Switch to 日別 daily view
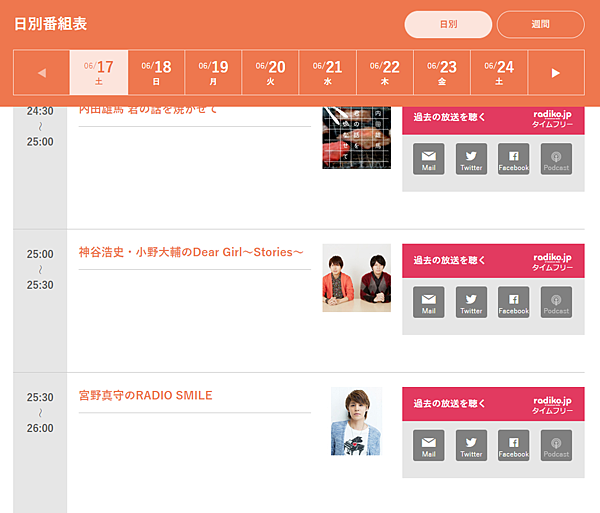The image size is (600, 513). (x=448, y=24)
